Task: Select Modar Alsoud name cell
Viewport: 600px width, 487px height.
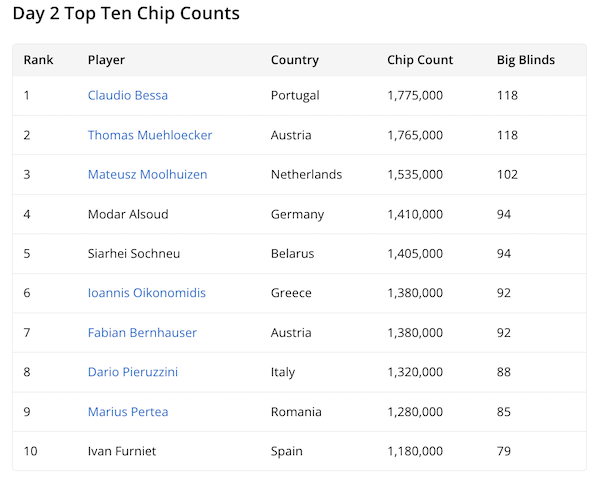Action: 128,214
